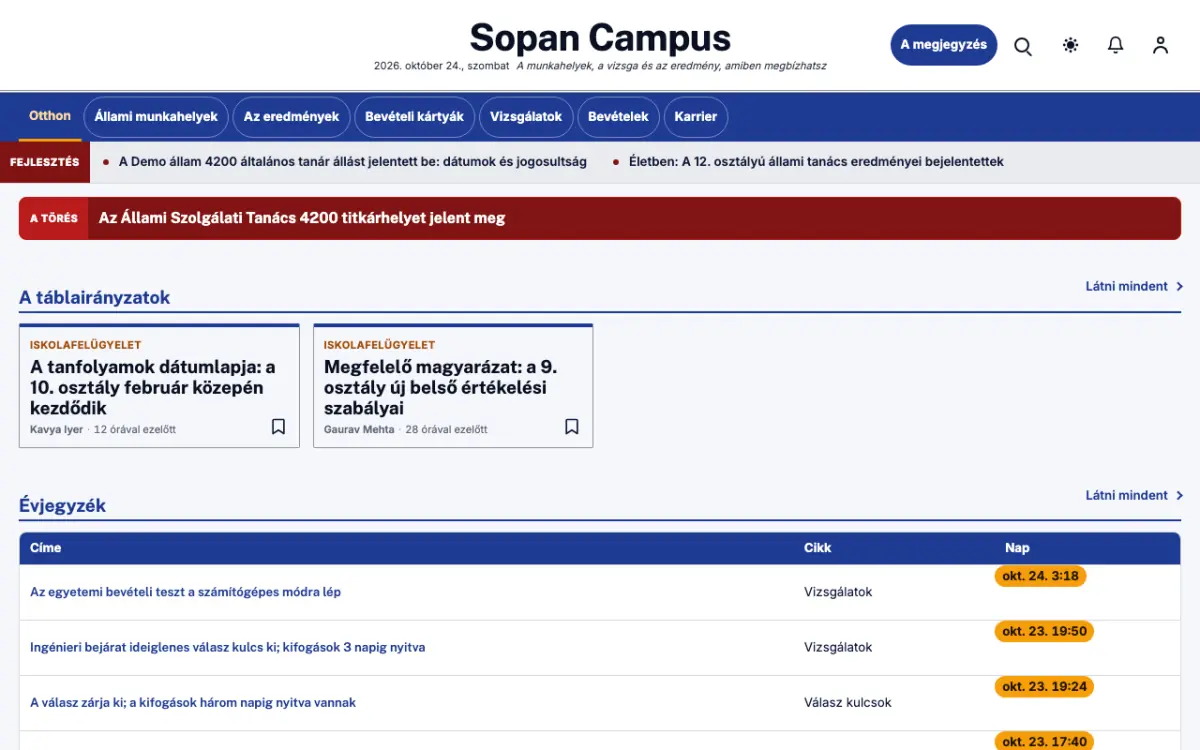Go to the Vizsgálatok nav tab

(526, 117)
